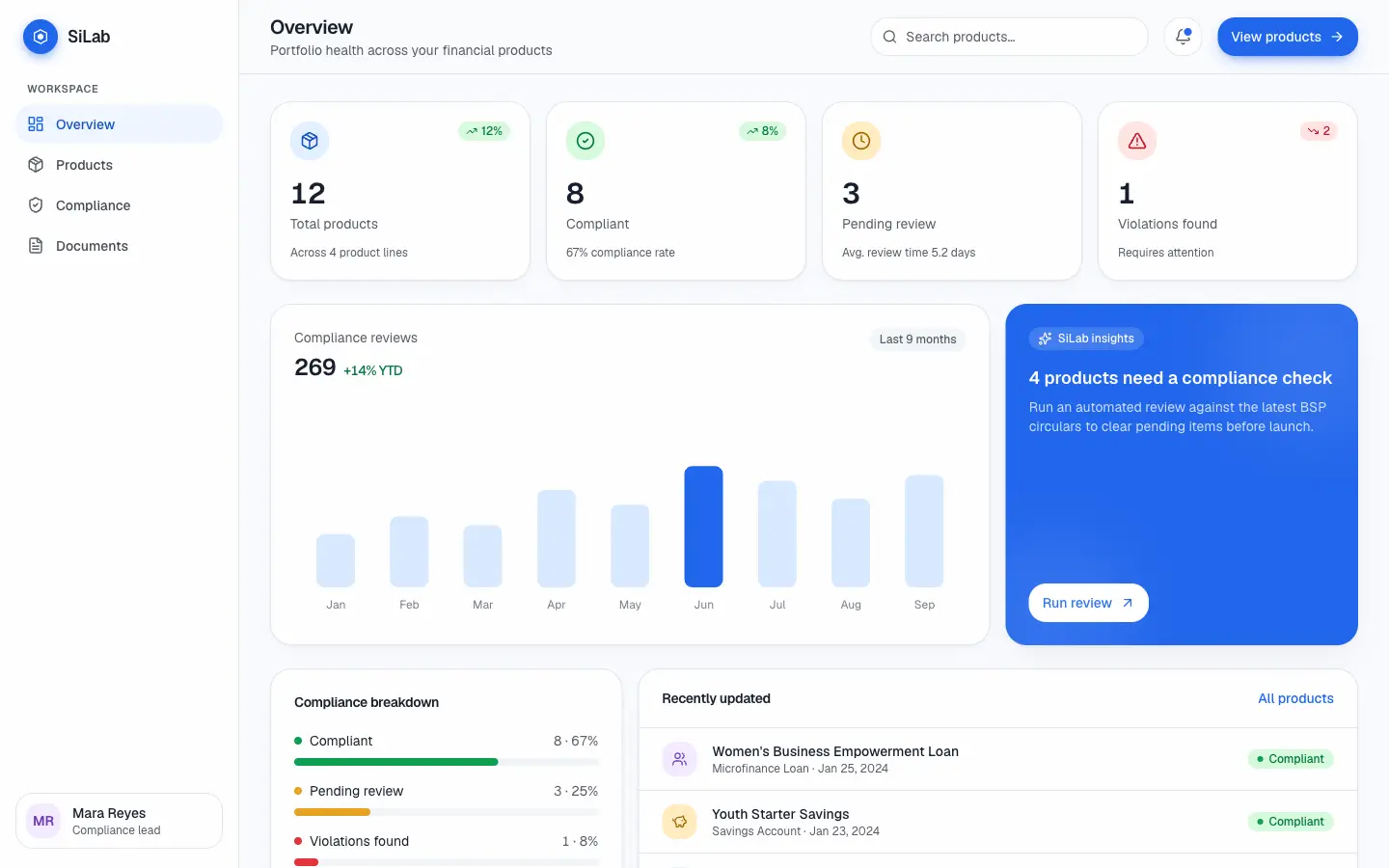Click the Recently updated heading
This screenshot has width=1389, height=868.
pyautogui.click(x=716, y=698)
